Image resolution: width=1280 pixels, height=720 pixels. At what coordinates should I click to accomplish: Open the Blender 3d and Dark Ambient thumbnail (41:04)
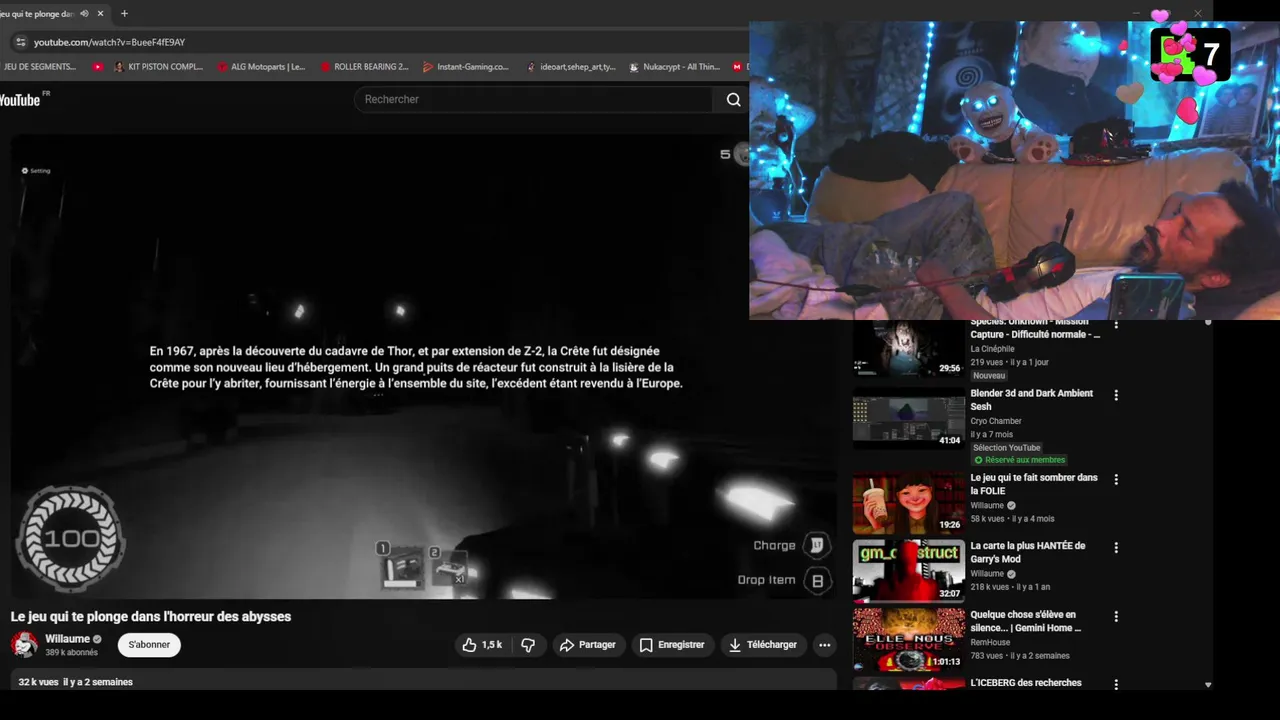[x=908, y=418]
